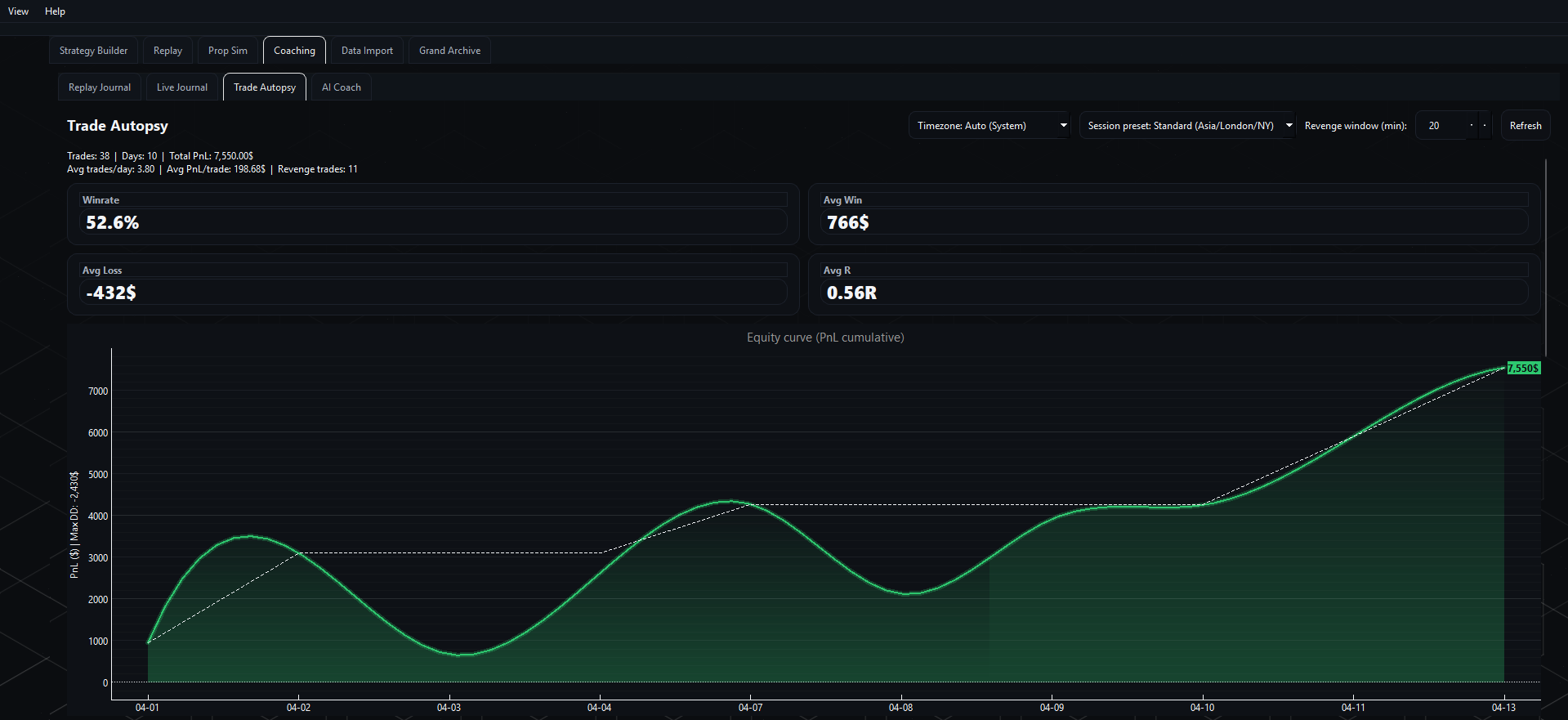
Task: Click the Avg R 0.56R stat card
Action: (1174, 284)
